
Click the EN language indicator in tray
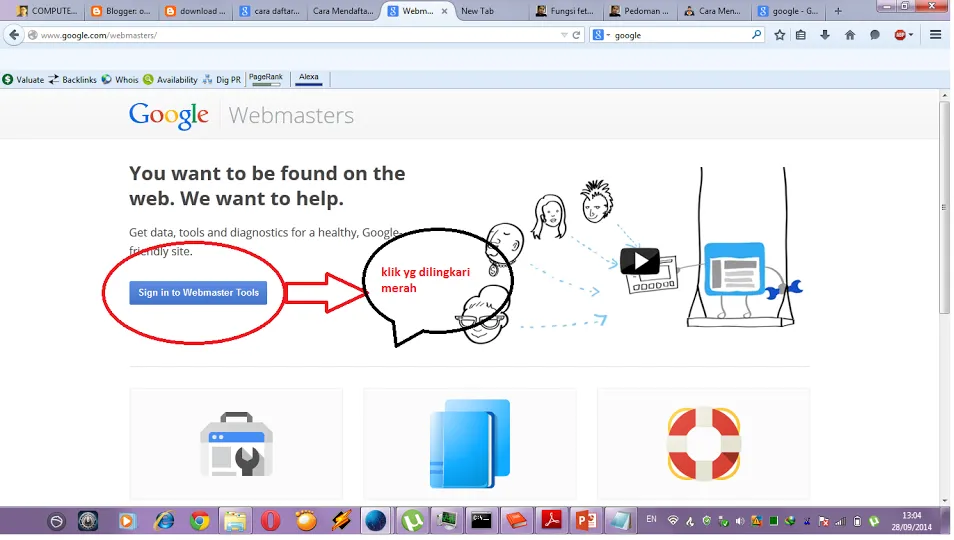(x=652, y=519)
